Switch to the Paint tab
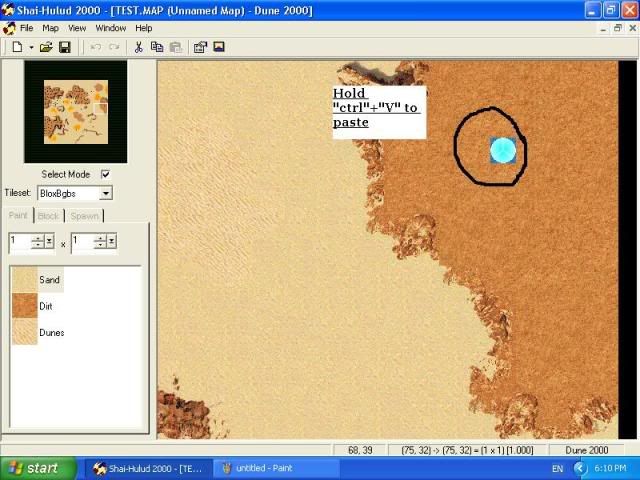640x480 pixels. click(x=18, y=216)
